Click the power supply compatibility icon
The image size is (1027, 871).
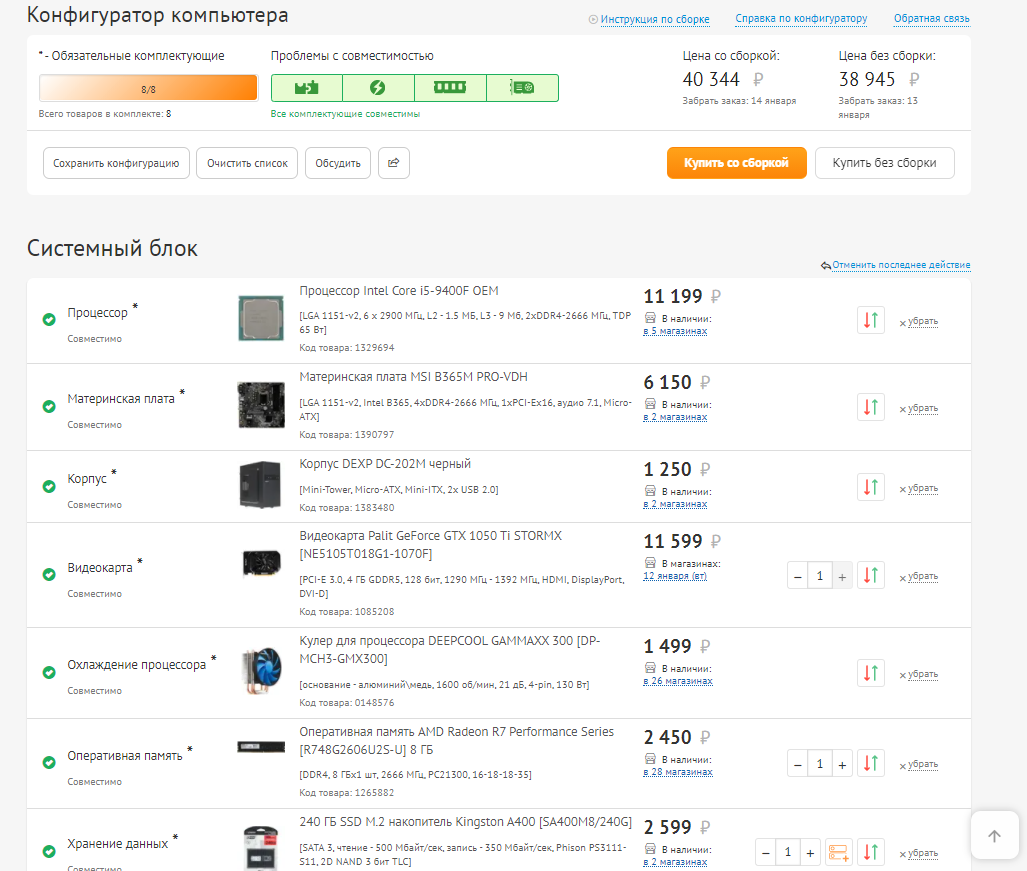click(378, 88)
